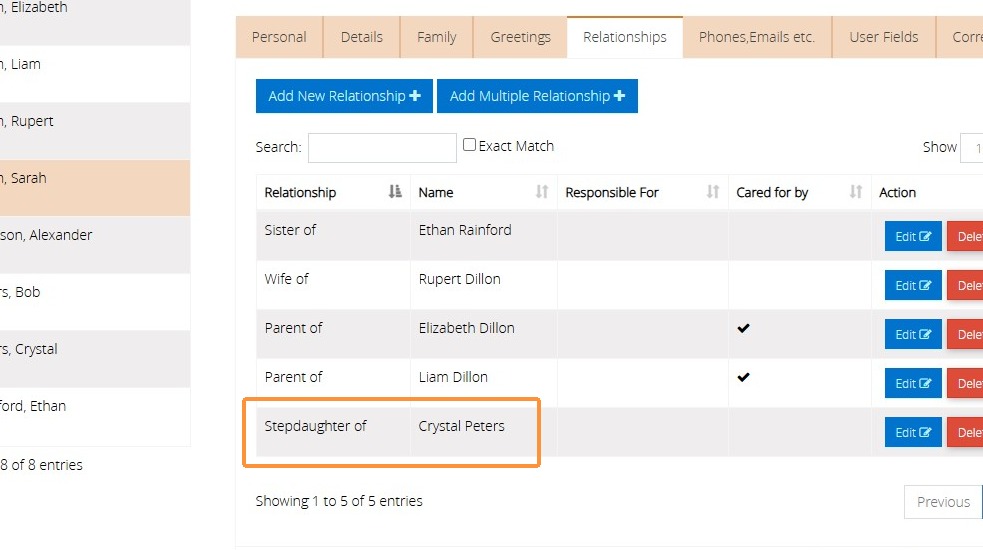Sort by Name column arrows
This screenshot has height=550, width=983.
542,192
